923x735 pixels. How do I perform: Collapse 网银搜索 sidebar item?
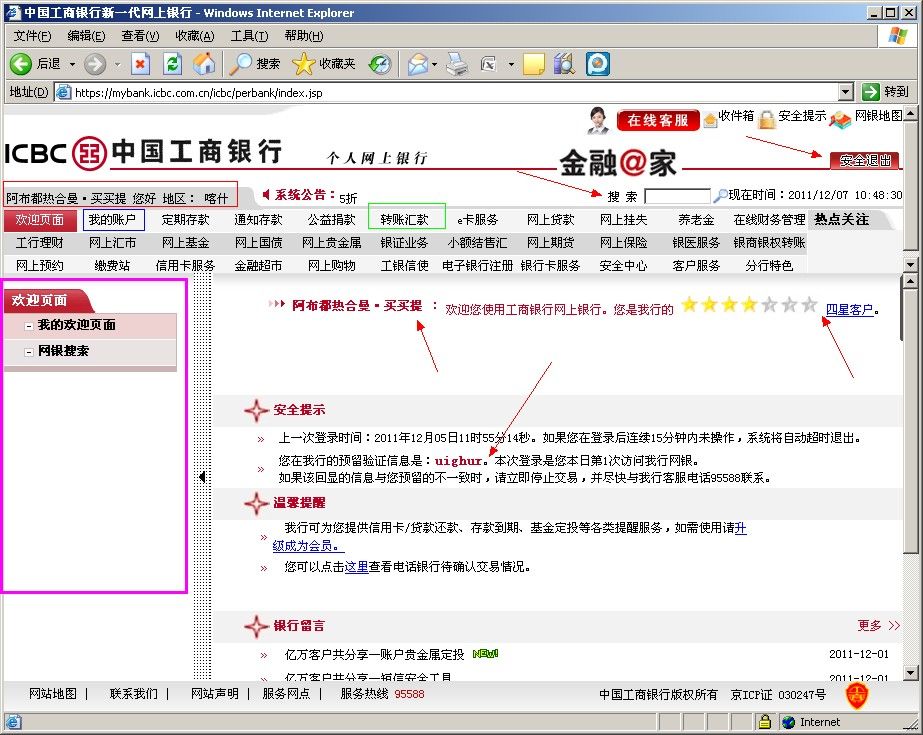pos(28,352)
